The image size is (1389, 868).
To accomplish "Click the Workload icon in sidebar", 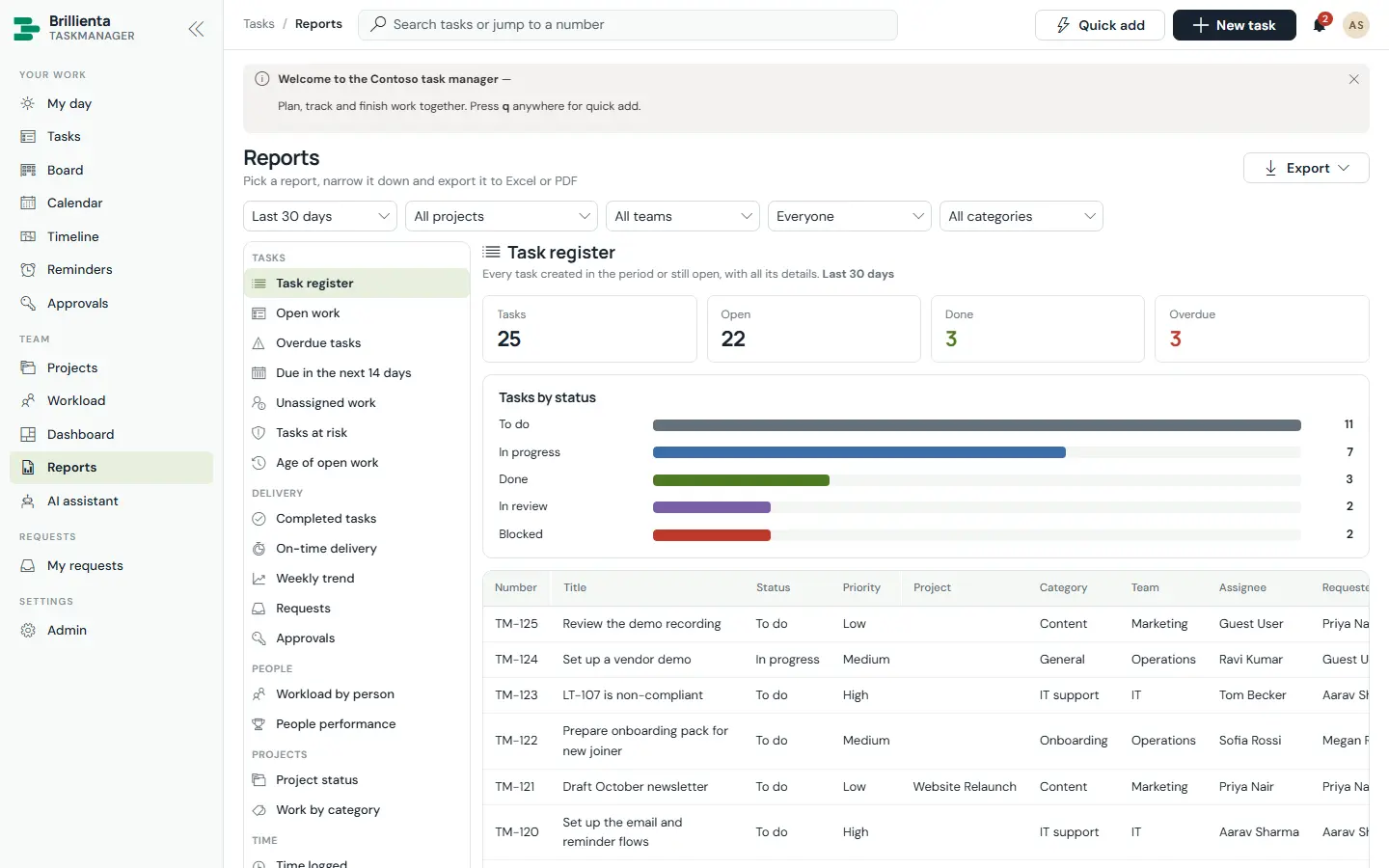I will coord(28,400).
